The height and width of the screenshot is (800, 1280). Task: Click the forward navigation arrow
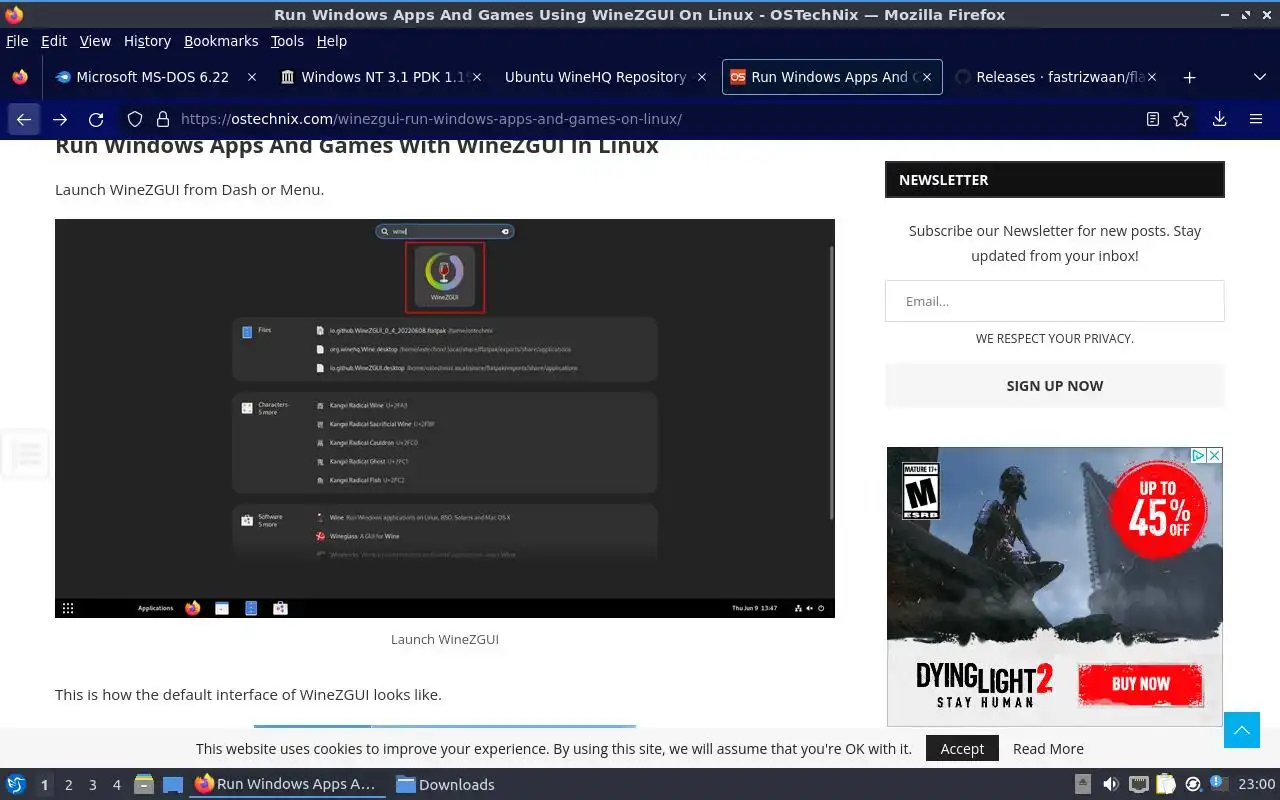pyautogui.click(x=60, y=119)
